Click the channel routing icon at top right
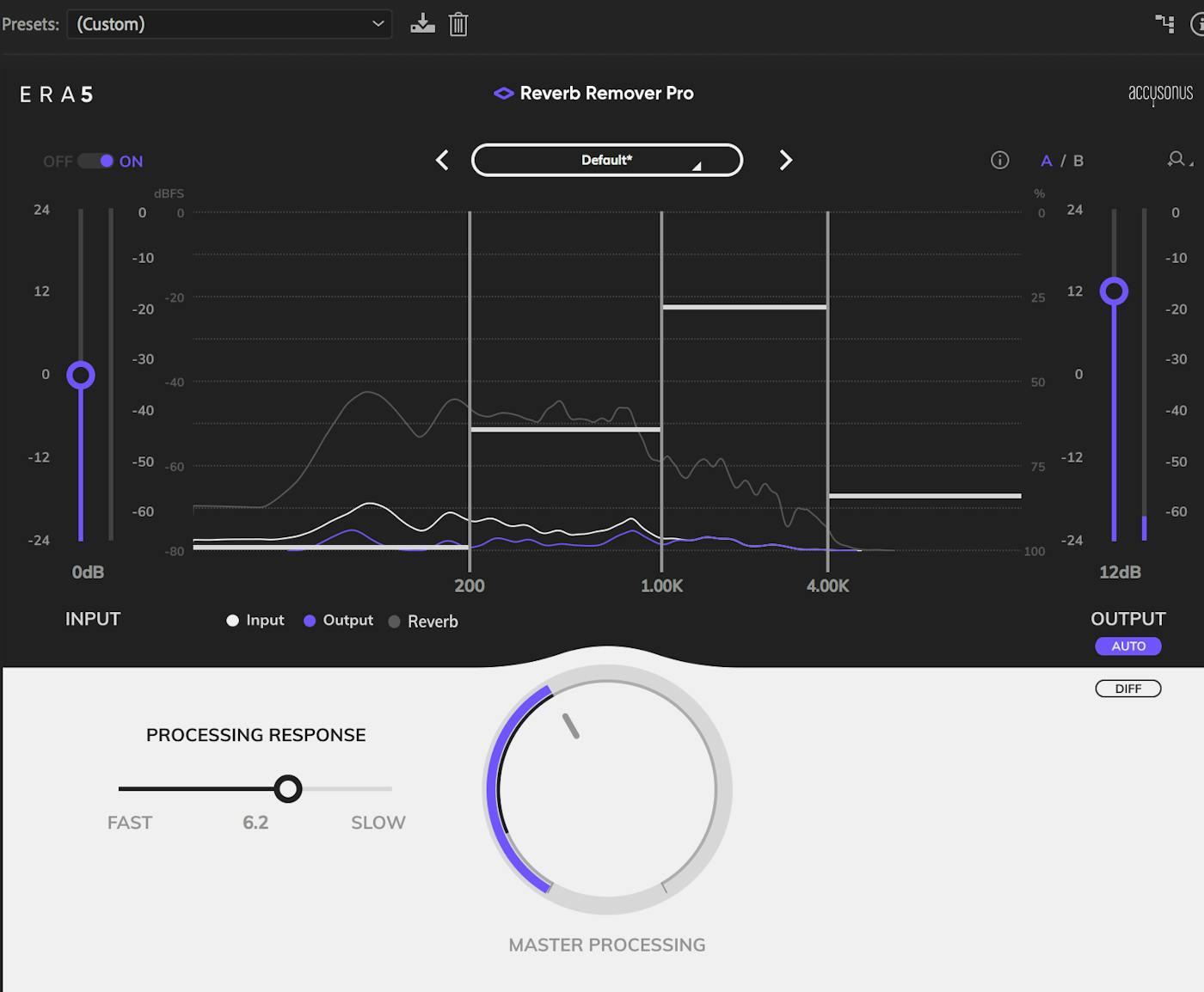 click(x=1164, y=24)
